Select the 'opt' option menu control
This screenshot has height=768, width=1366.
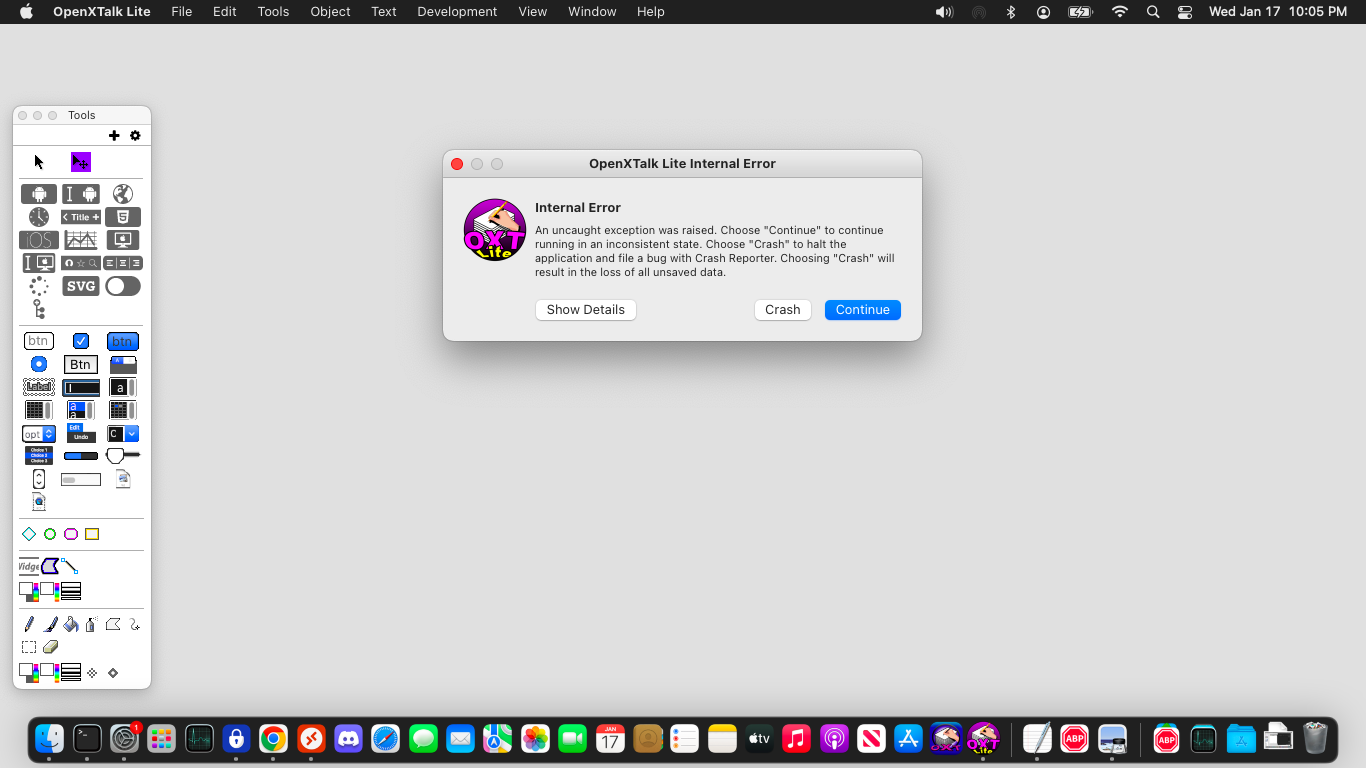tap(39, 434)
